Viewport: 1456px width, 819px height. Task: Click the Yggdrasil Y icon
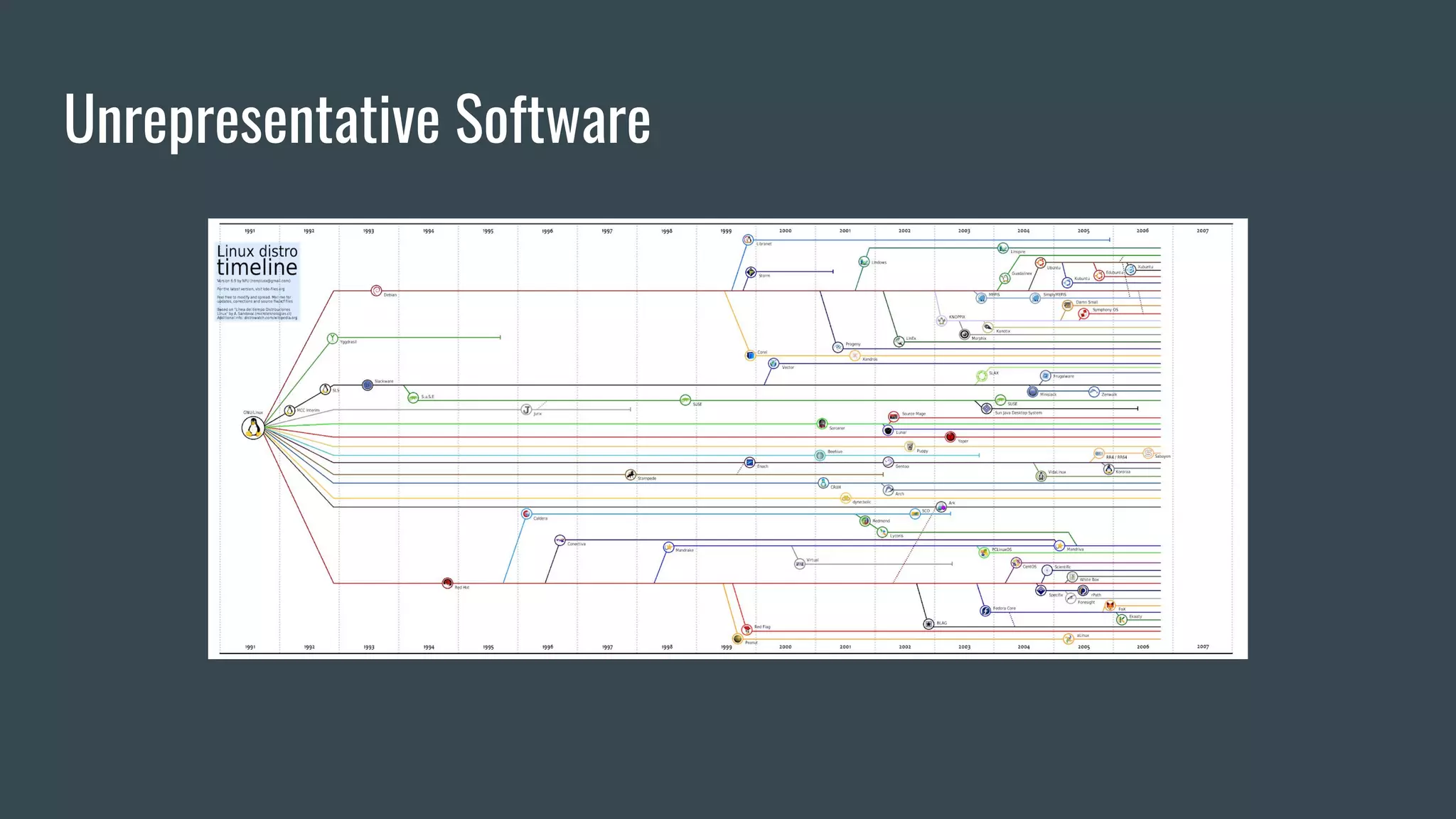point(332,338)
